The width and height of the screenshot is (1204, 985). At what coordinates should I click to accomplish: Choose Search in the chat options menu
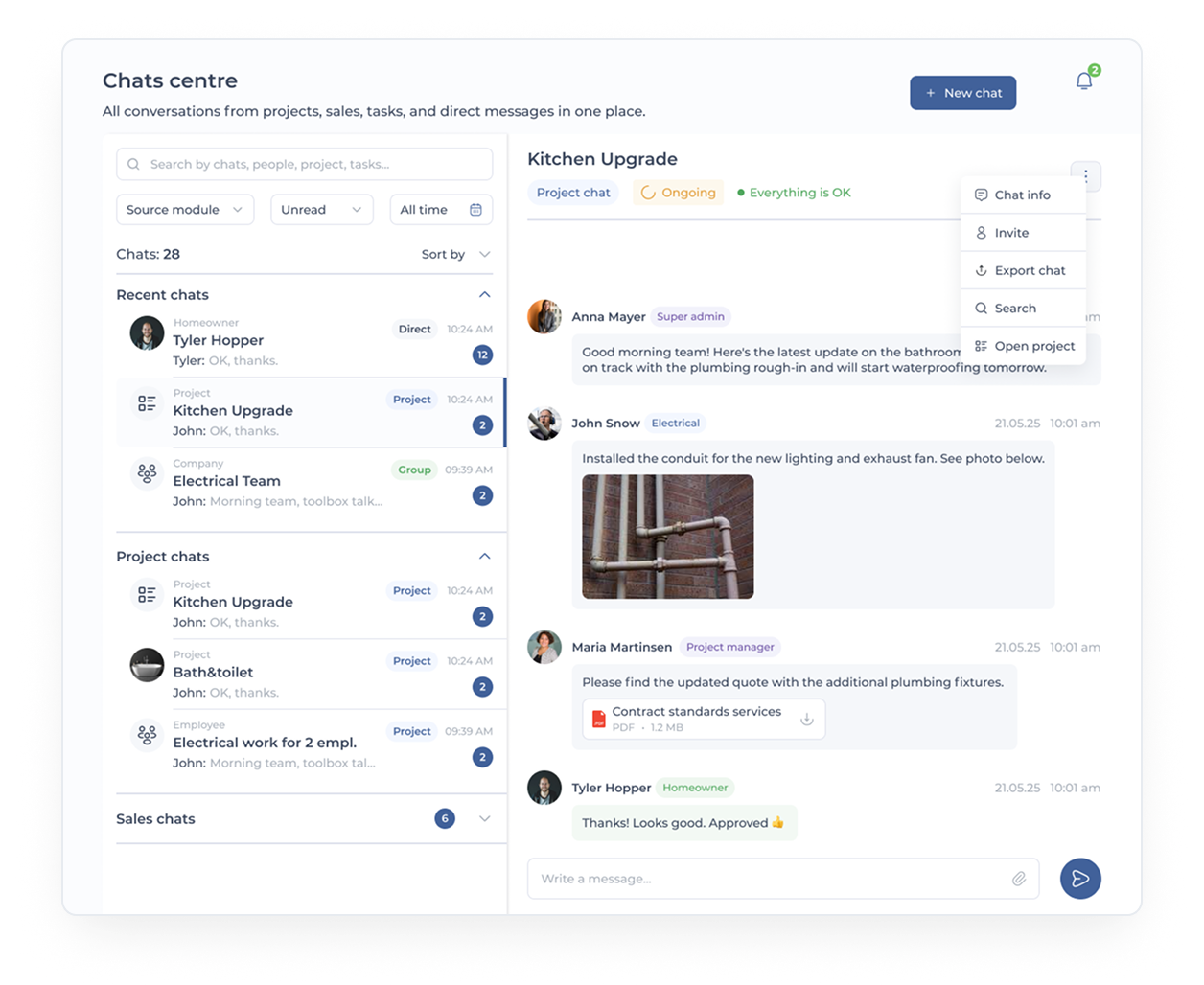coord(1023,309)
